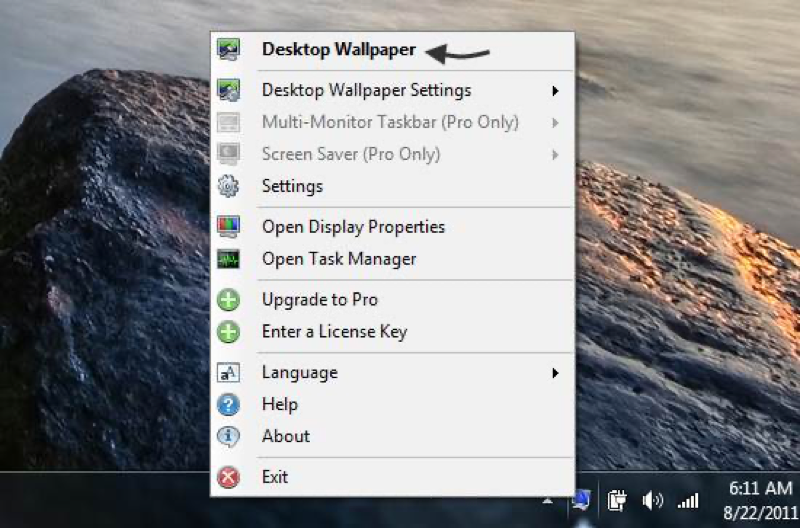Show hidden tray icons arrow in taskbar
Screen dimensions: 800x528
pos(547,501)
